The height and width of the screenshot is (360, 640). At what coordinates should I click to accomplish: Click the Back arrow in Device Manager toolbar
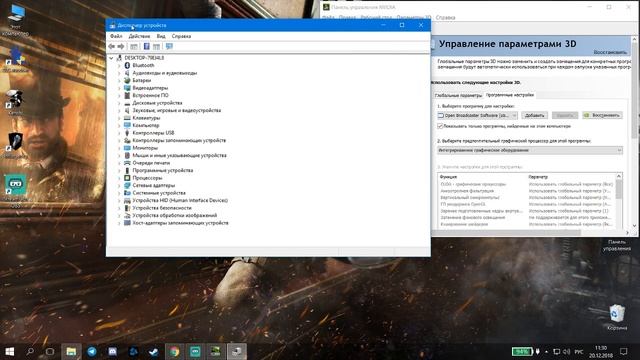(111, 47)
